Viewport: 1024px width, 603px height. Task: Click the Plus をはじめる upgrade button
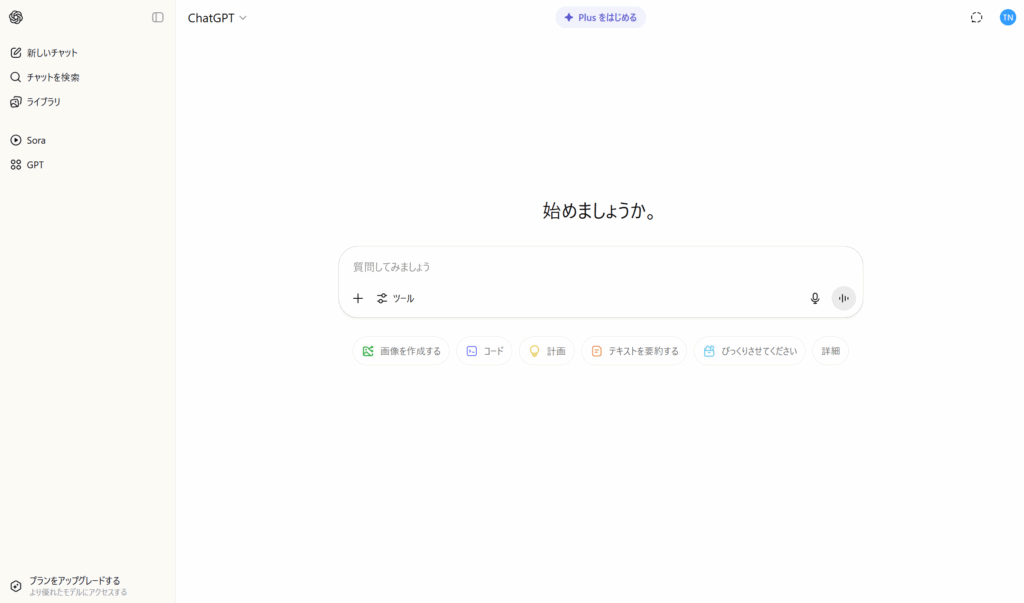point(600,18)
